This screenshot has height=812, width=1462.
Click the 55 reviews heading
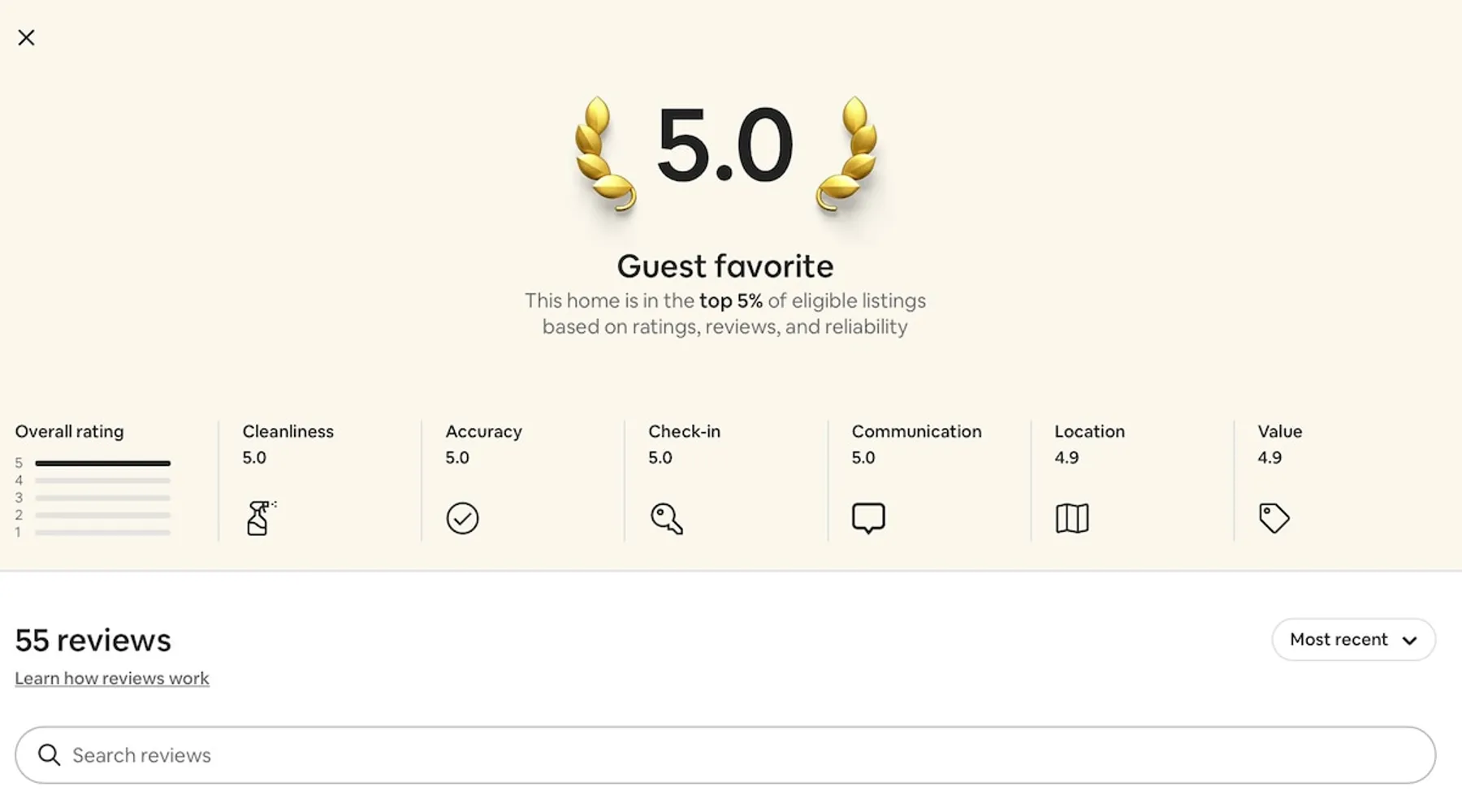point(93,640)
